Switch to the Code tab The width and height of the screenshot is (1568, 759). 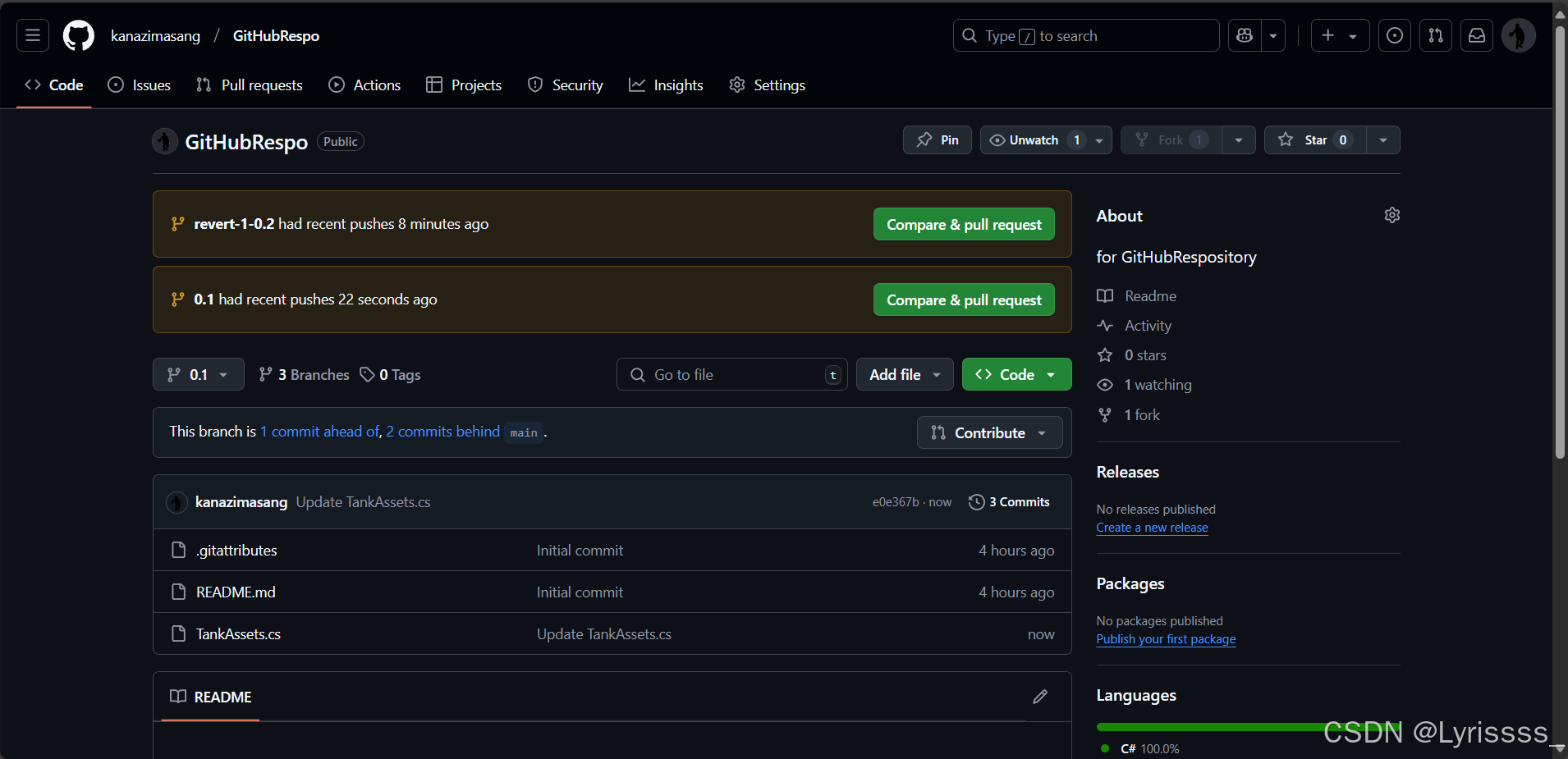click(54, 85)
